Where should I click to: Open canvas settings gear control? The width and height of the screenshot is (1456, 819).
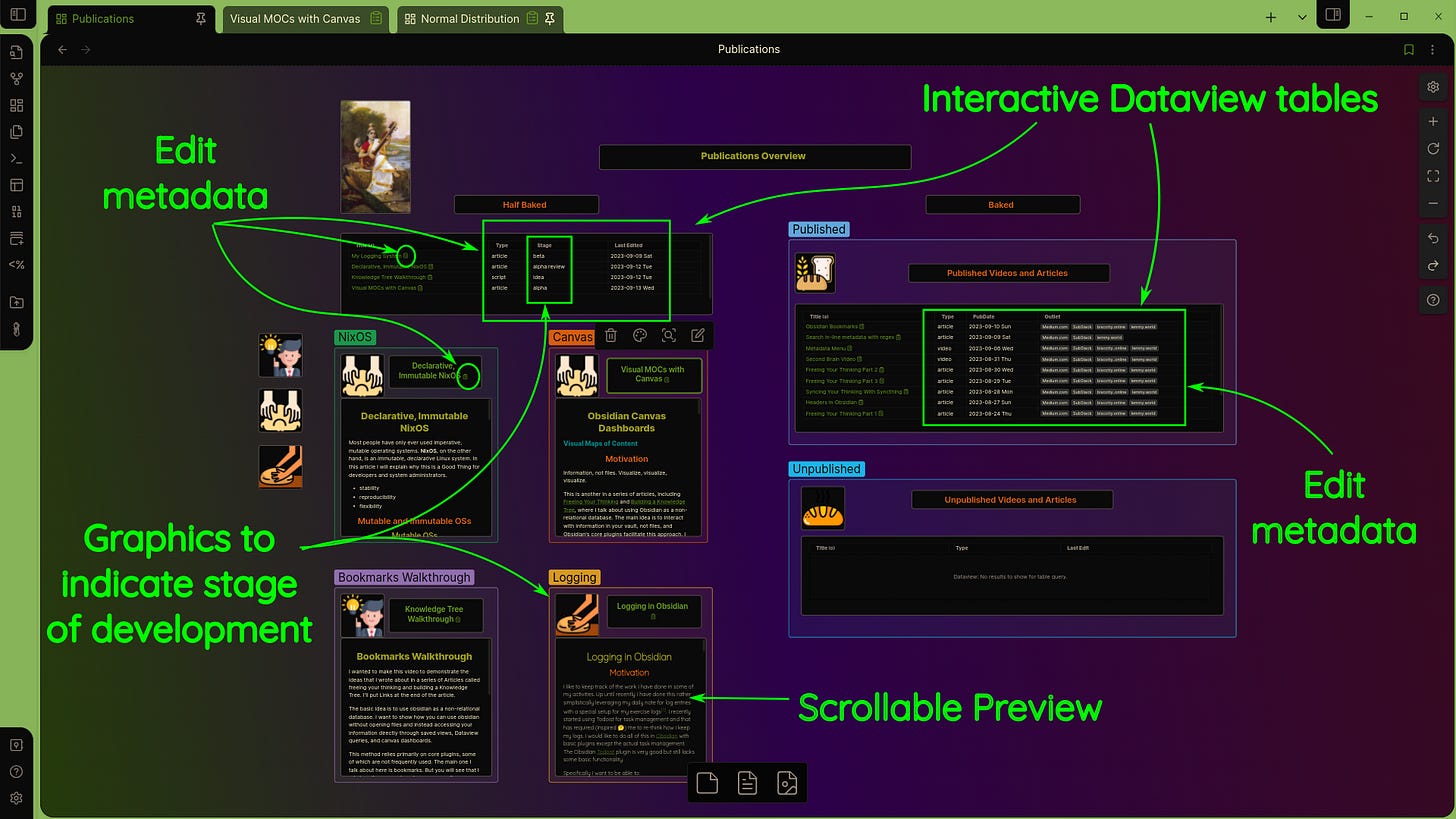click(x=1433, y=87)
